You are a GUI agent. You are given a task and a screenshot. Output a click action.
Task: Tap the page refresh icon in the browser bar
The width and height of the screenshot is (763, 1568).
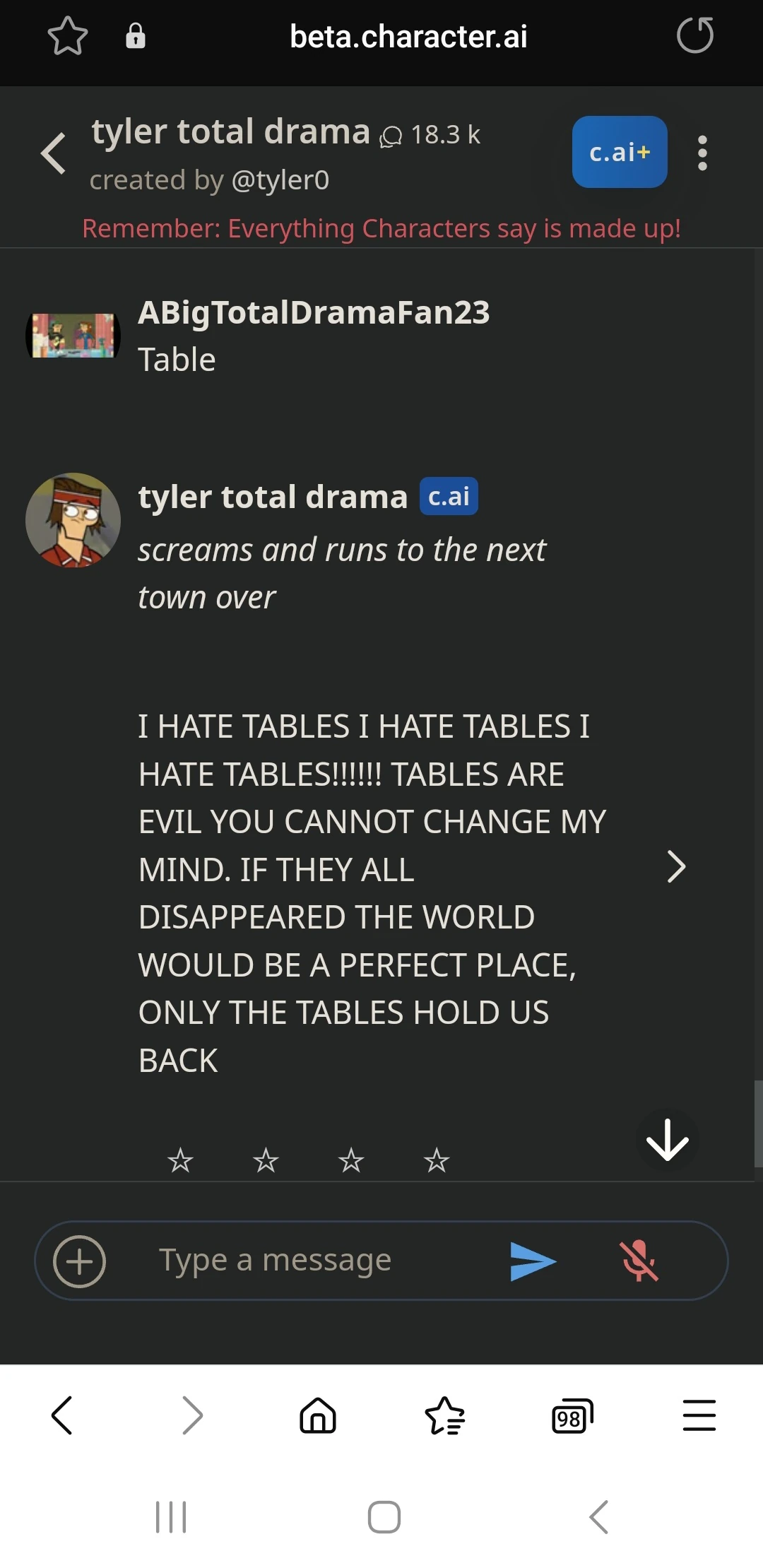[696, 35]
